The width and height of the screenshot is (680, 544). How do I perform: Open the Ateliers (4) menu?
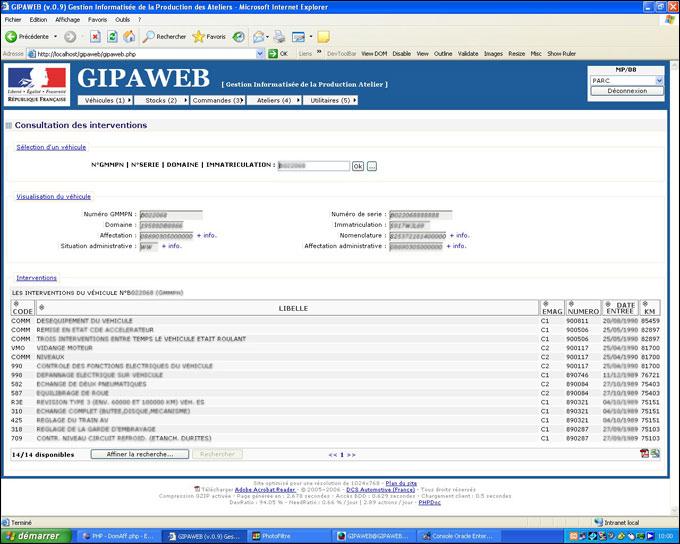(274, 101)
